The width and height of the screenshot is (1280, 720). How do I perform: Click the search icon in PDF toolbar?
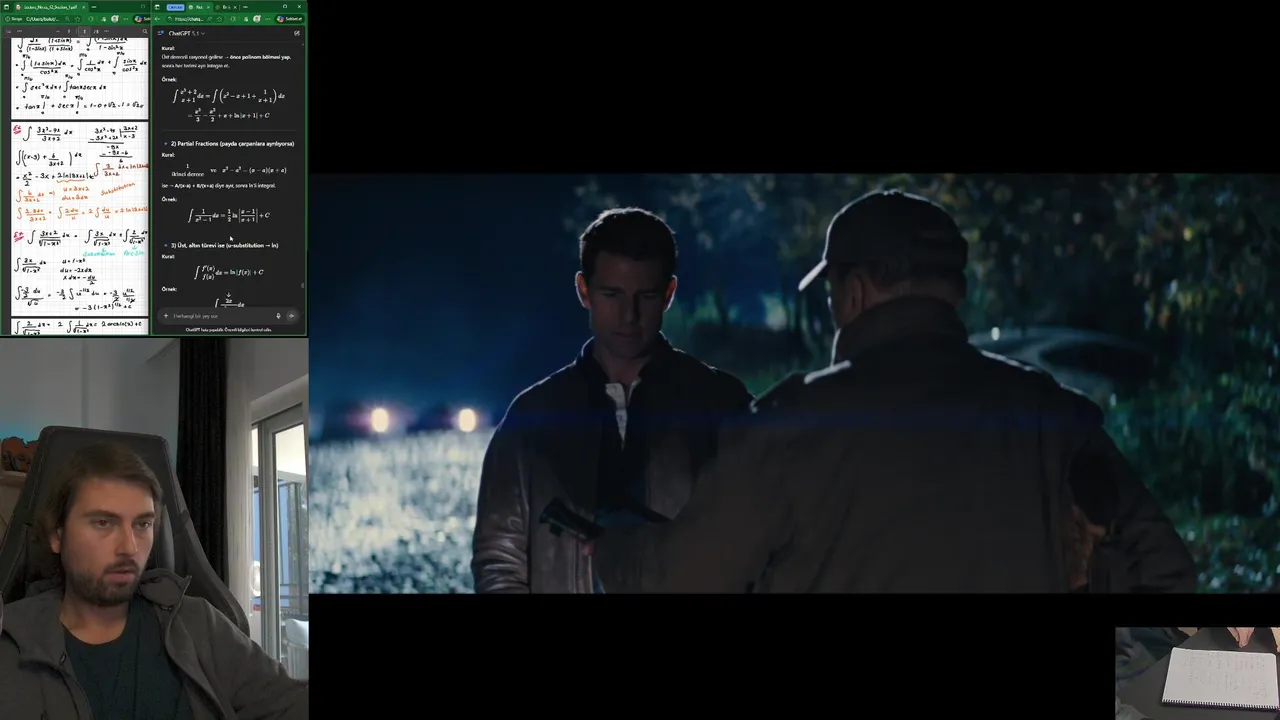[x=145, y=31]
